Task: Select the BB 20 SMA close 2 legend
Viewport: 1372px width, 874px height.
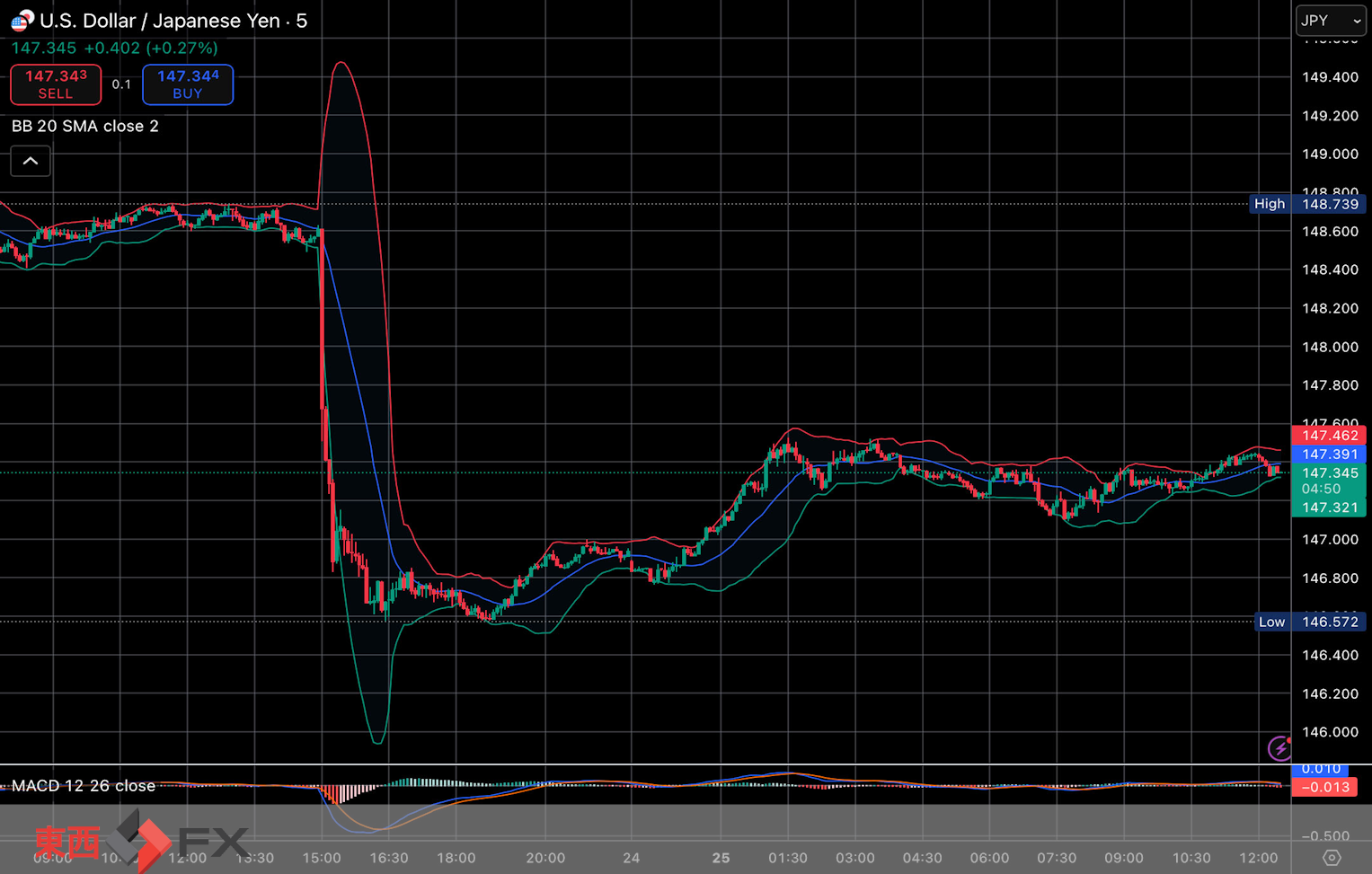Action: pos(85,127)
